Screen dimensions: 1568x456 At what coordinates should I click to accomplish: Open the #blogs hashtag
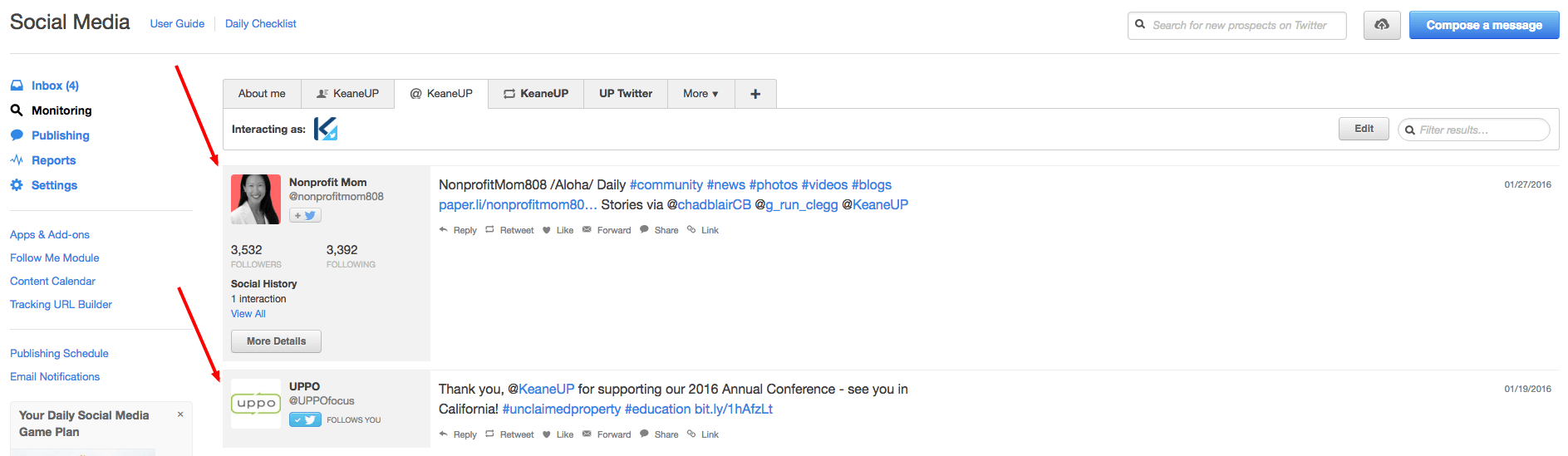pyautogui.click(x=872, y=184)
